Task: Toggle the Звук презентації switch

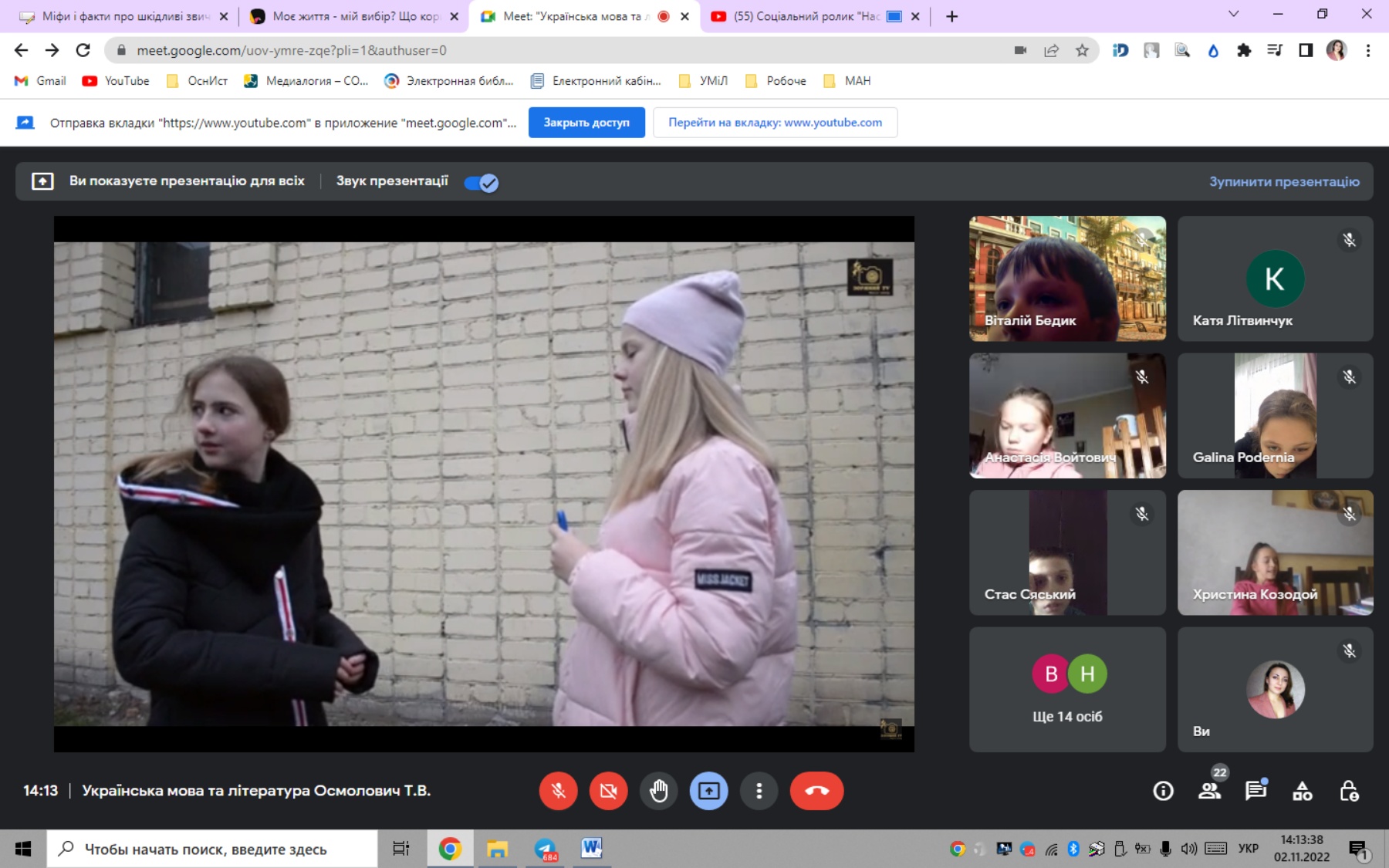Action: click(482, 183)
